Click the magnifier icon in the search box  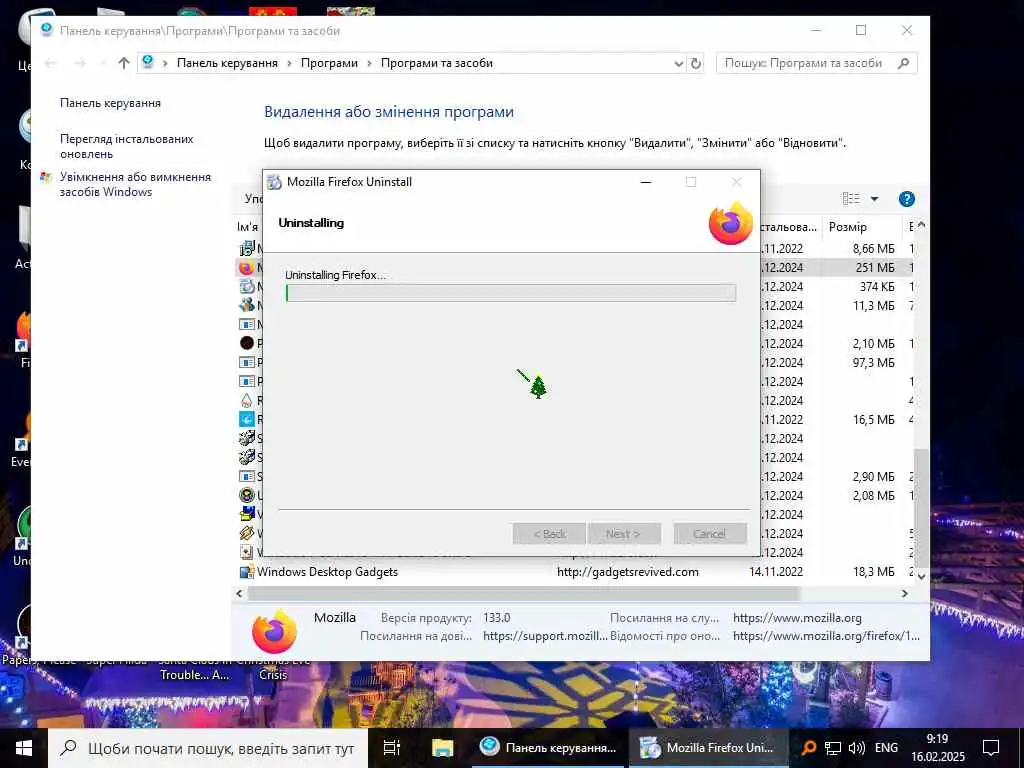point(904,63)
